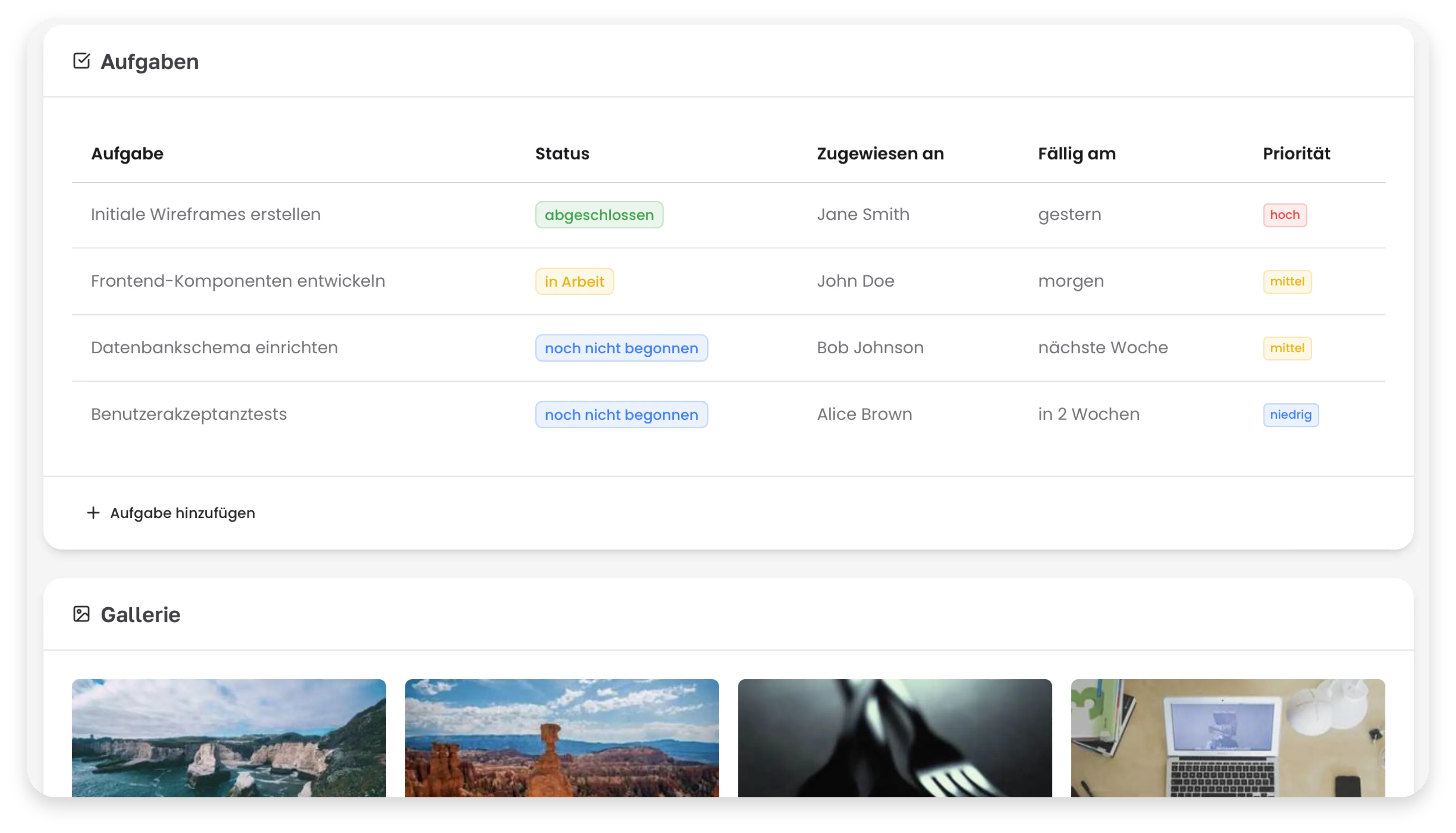Open the 'in Arbeit' status badge
1456x833 pixels.
pos(574,281)
